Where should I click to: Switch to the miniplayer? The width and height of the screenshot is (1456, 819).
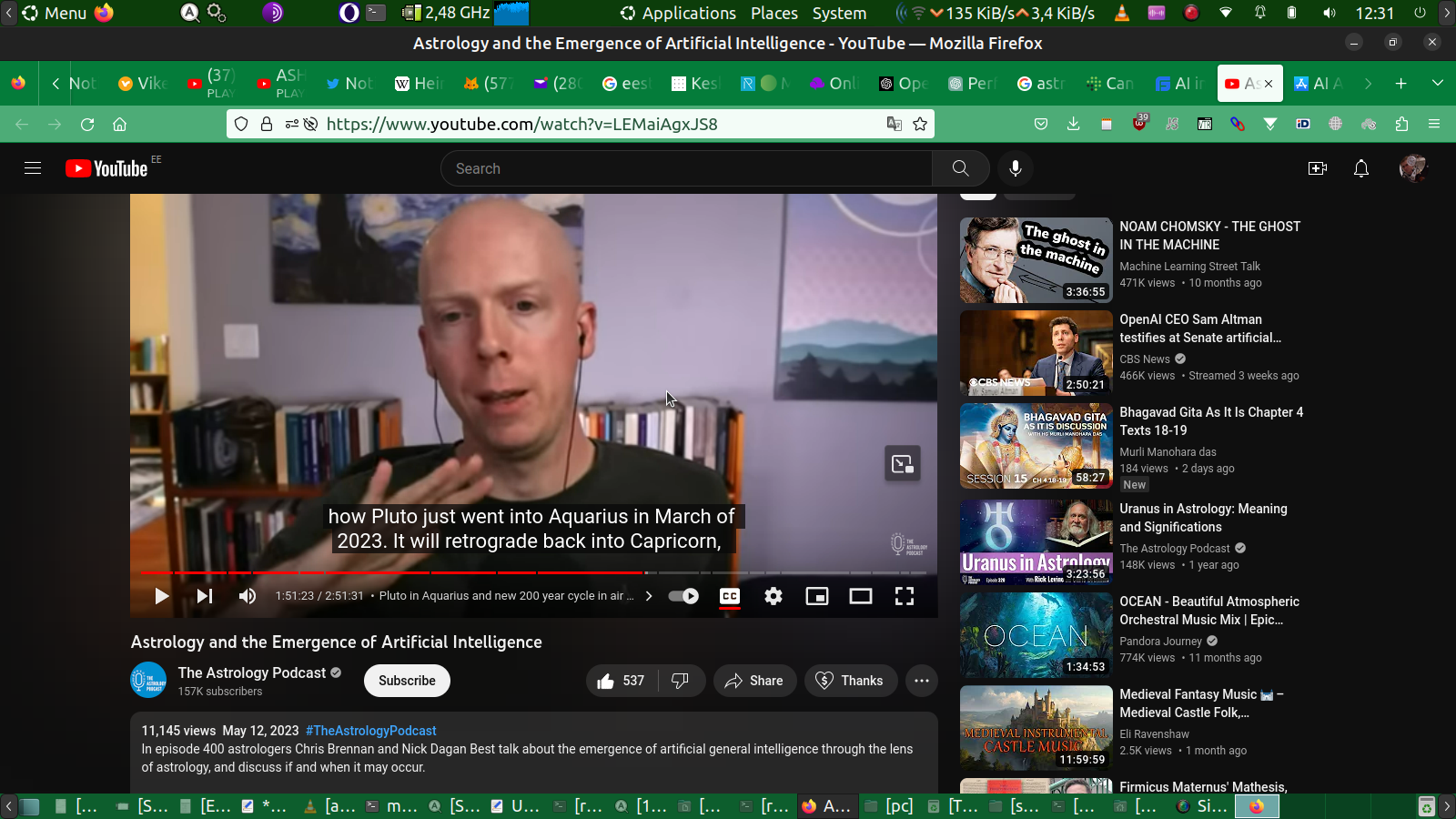817,596
